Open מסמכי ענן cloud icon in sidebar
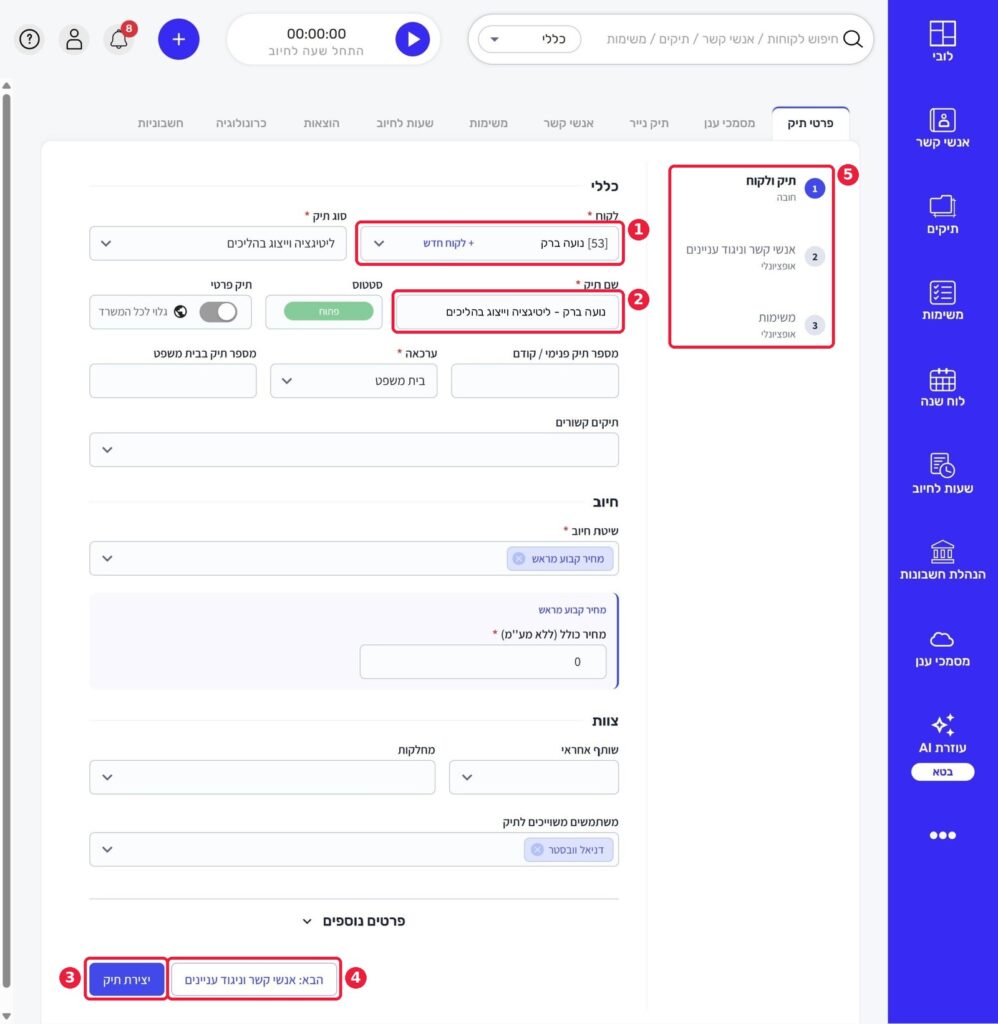998x1024 pixels. click(942, 639)
